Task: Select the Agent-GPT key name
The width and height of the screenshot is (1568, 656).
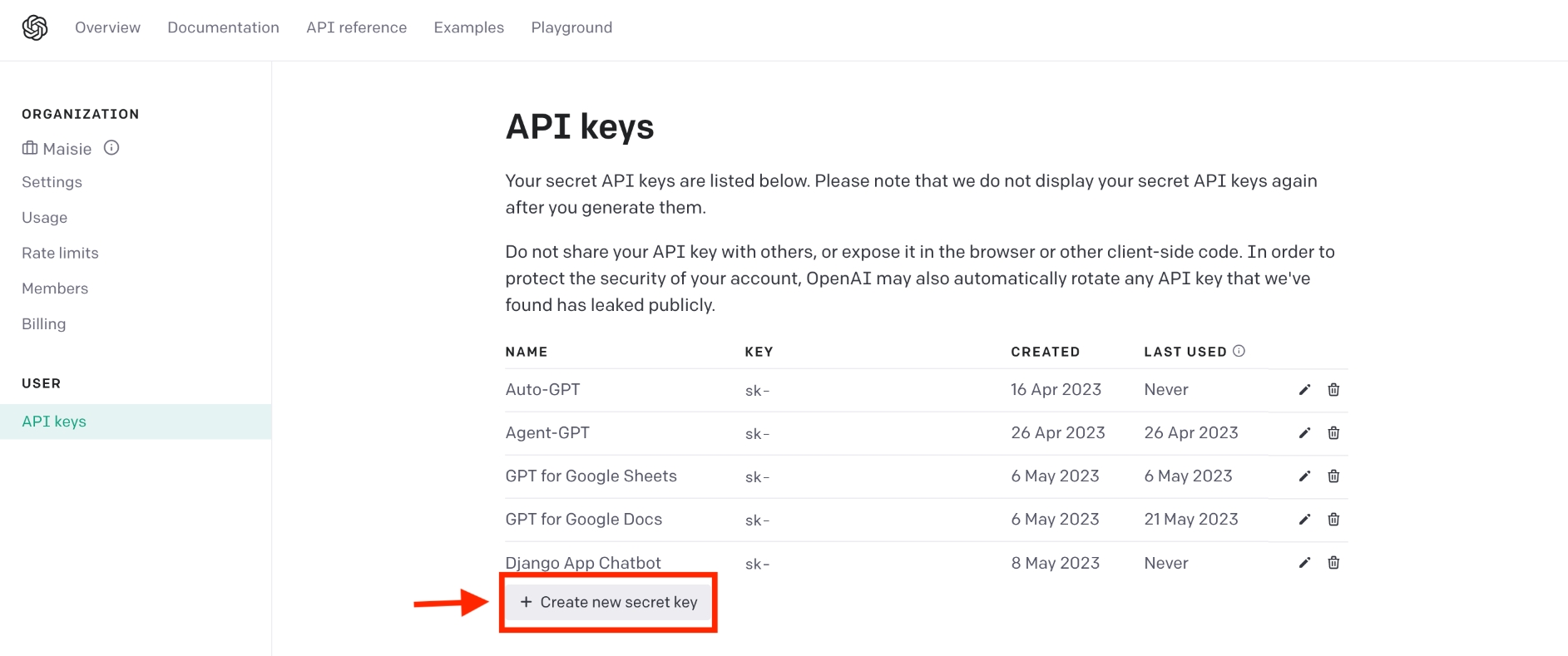Action: coord(547,433)
